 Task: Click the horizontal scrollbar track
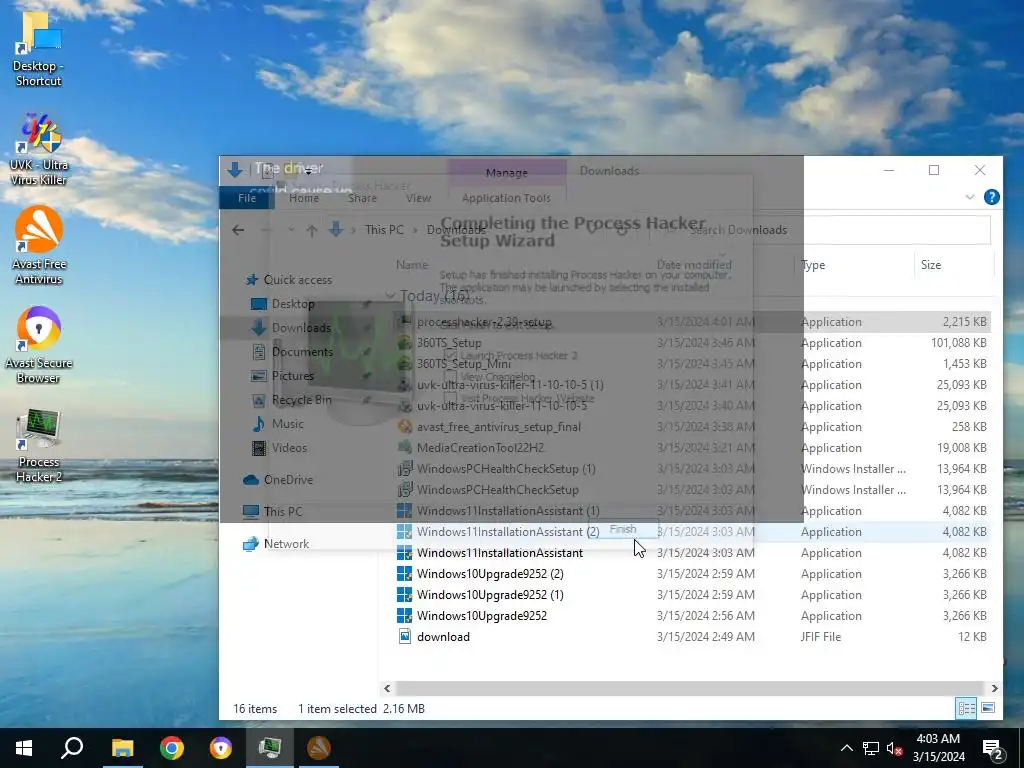tap(688, 688)
